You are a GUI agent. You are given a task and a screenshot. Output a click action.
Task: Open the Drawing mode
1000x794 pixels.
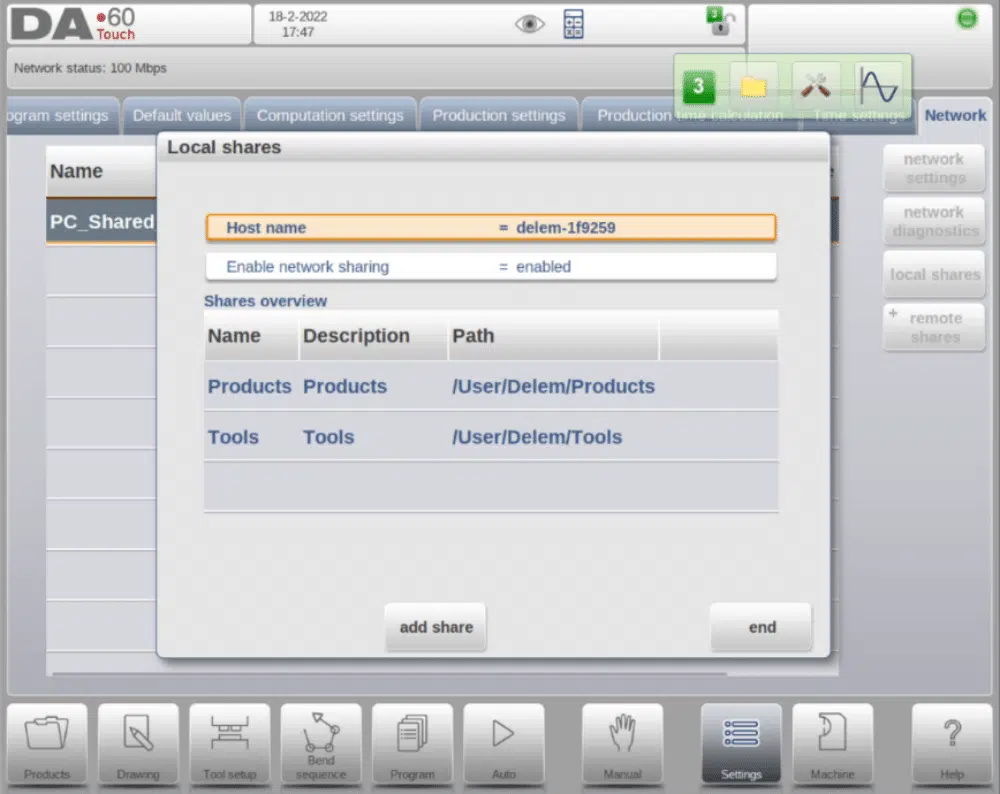pos(138,744)
